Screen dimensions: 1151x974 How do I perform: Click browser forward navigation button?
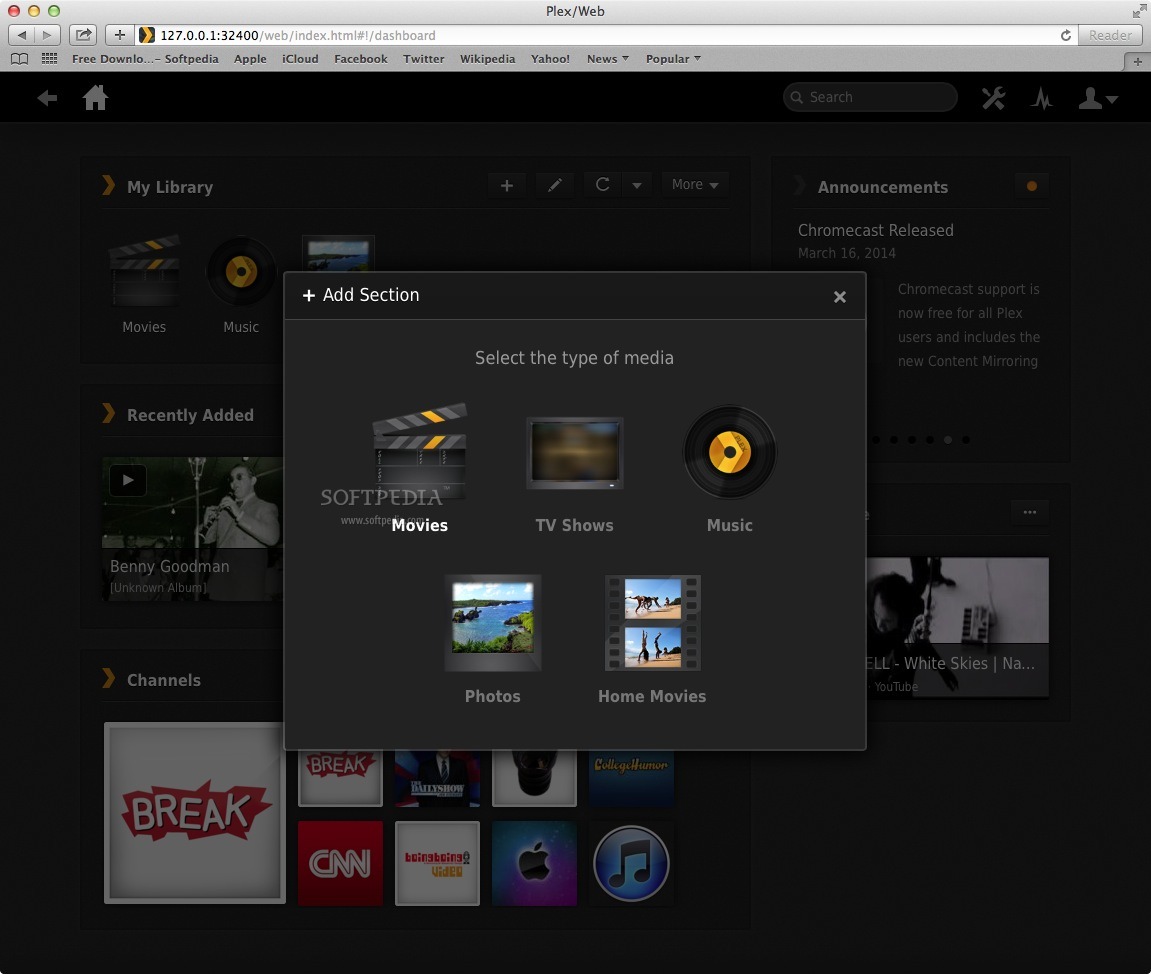coord(47,34)
